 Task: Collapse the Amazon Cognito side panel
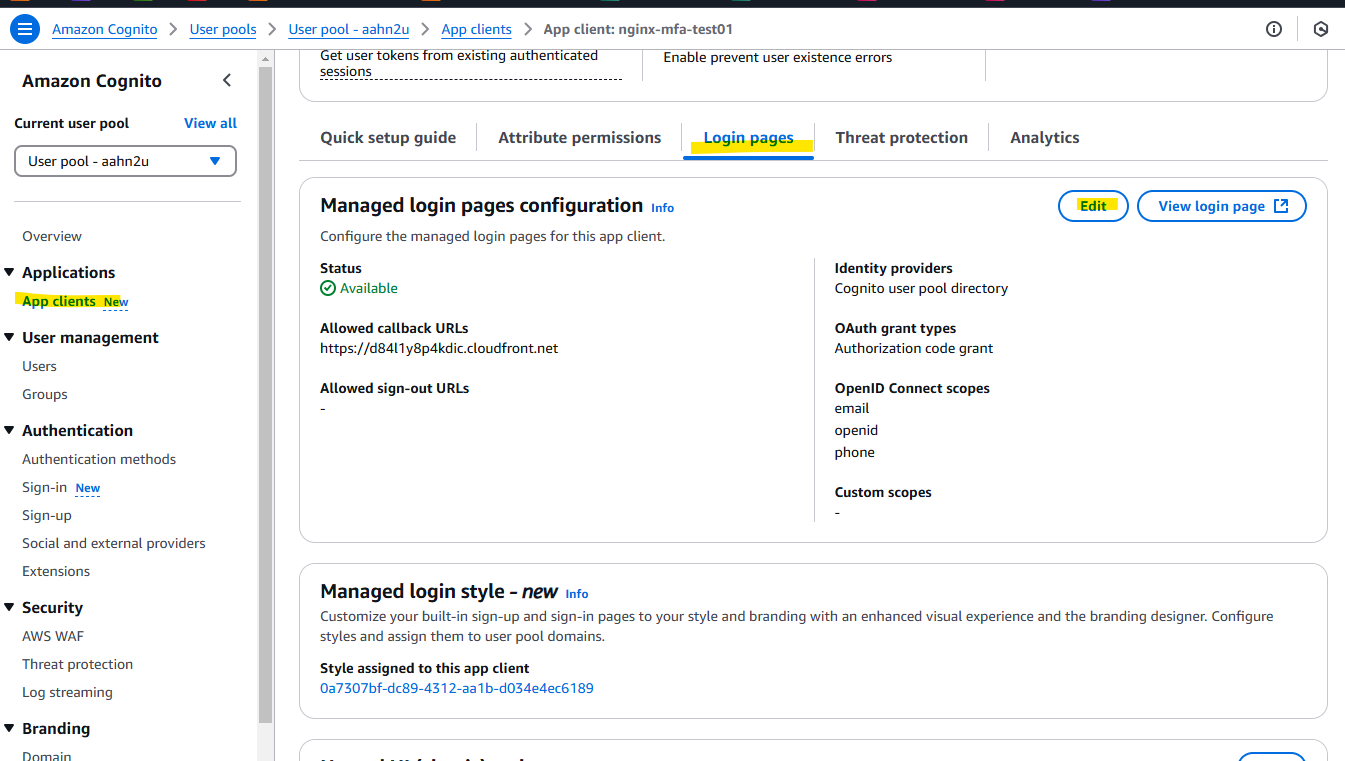tap(227, 80)
